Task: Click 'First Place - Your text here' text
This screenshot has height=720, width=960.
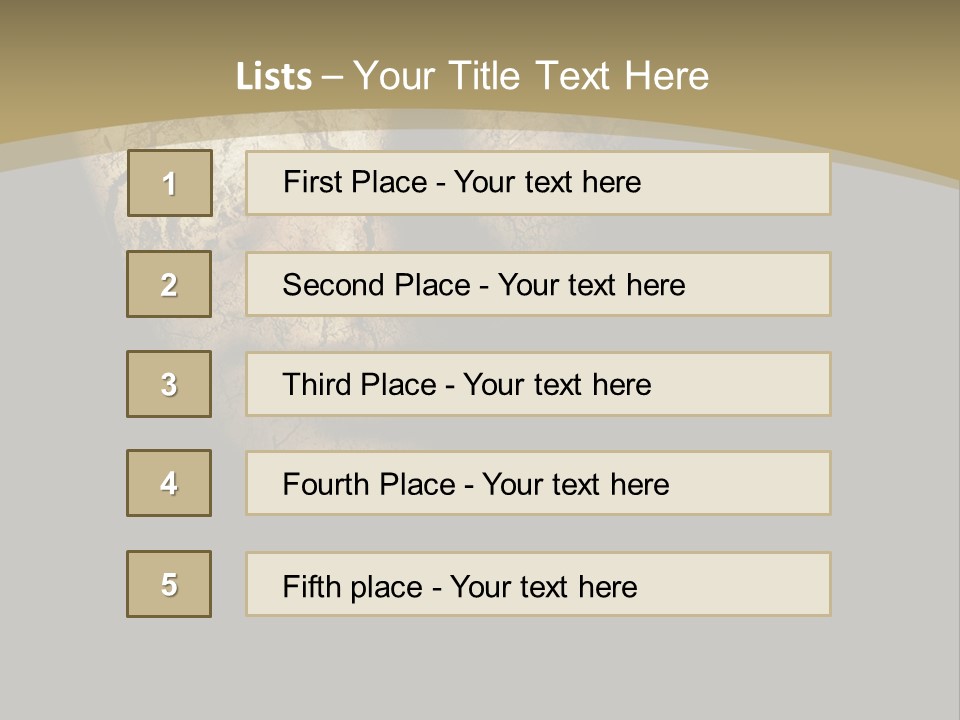Action: point(462,183)
